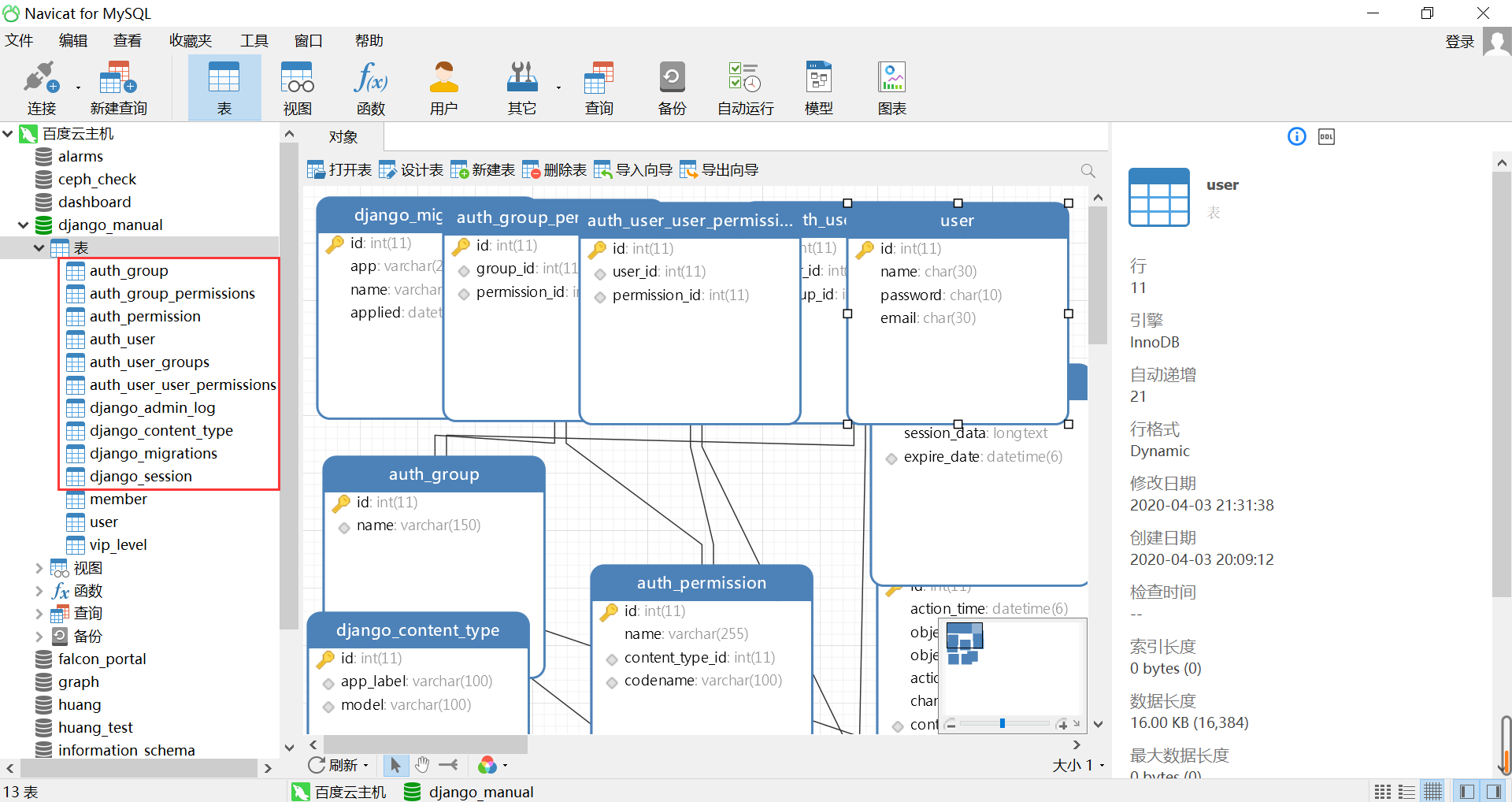Click the 导入向导 (Import Wizard) button
The width and height of the screenshot is (1512, 802).
point(633,170)
